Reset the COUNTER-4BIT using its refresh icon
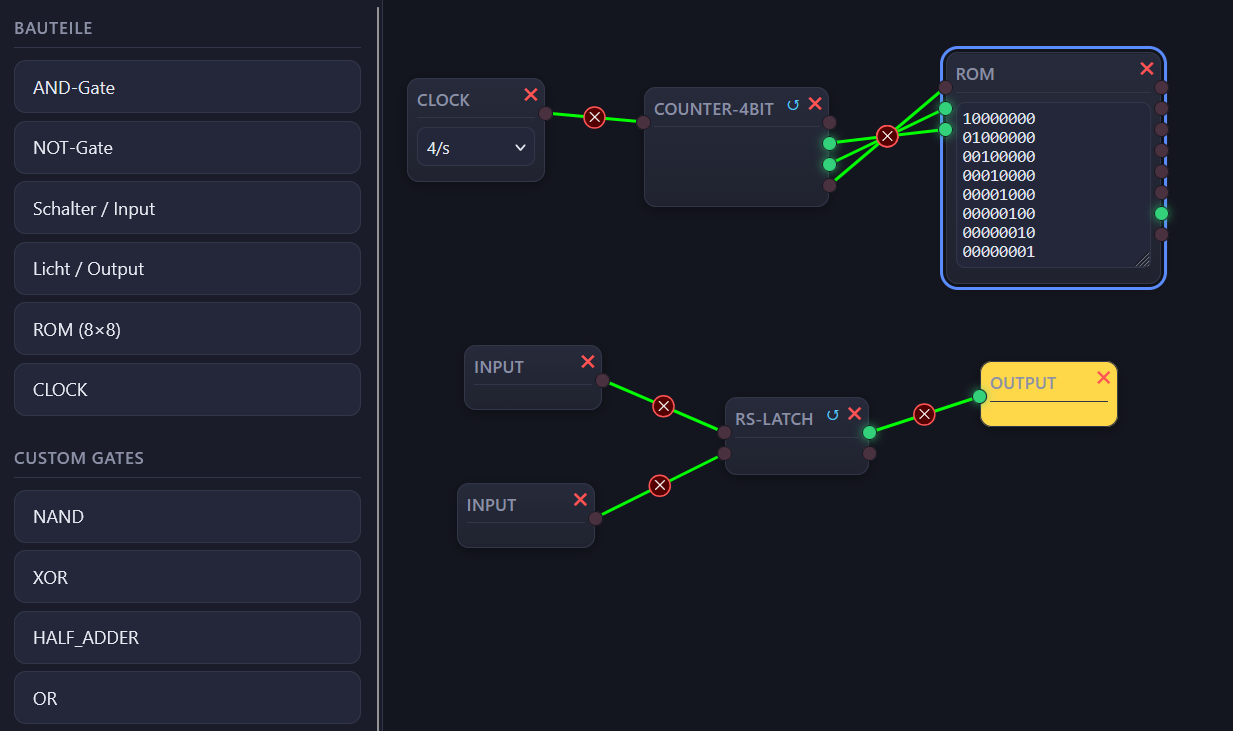The height and width of the screenshot is (731, 1233). (x=793, y=104)
